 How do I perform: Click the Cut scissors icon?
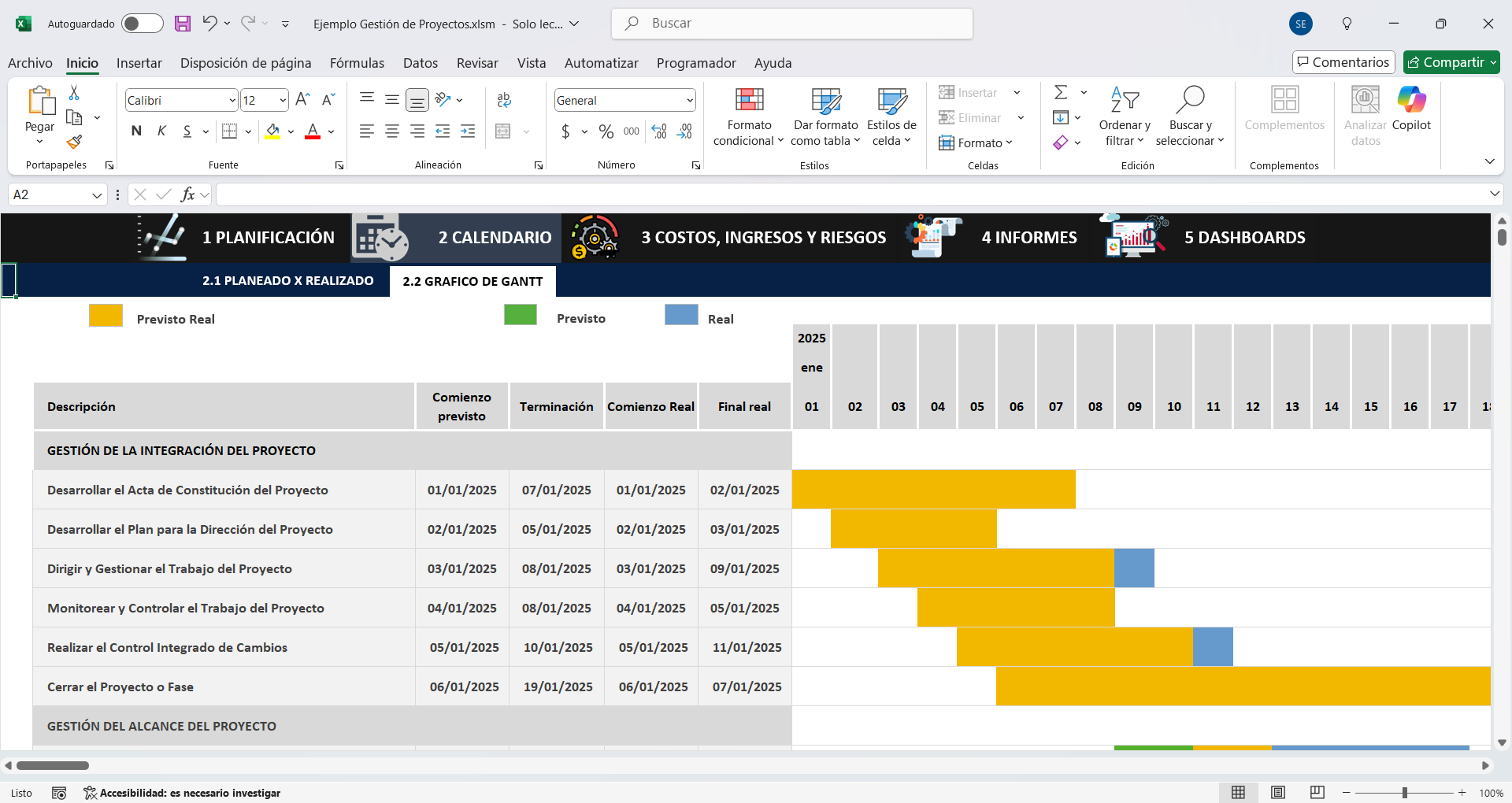click(x=74, y=93)
